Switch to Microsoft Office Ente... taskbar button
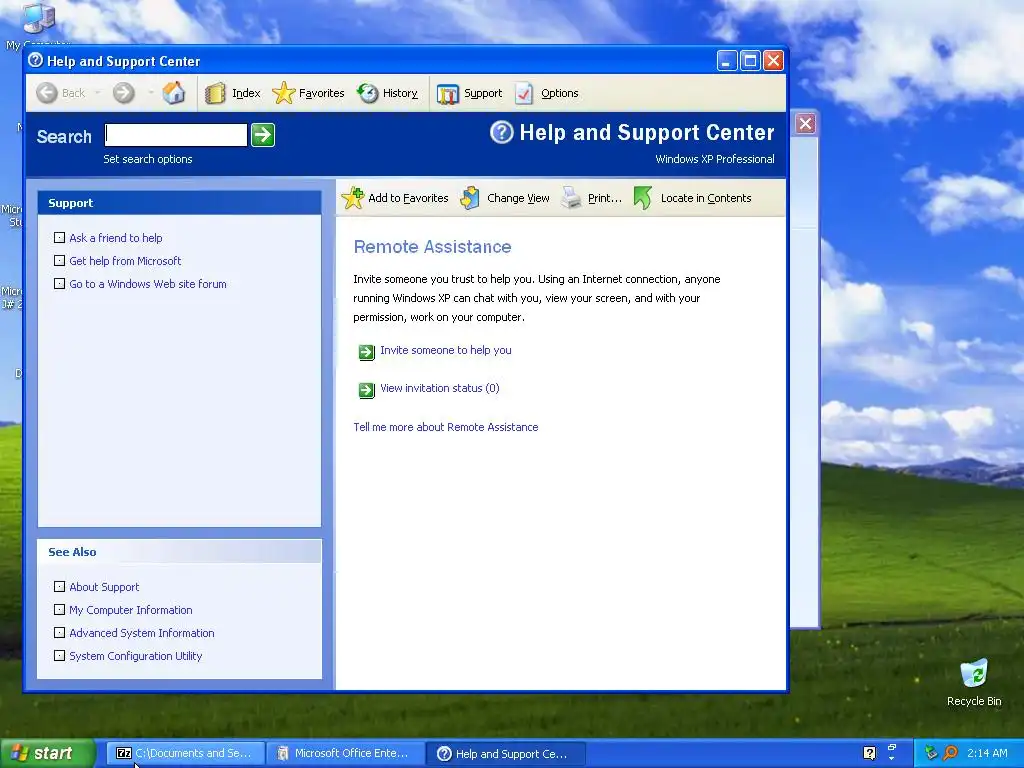1024x768 pixels. click(346, 753)
